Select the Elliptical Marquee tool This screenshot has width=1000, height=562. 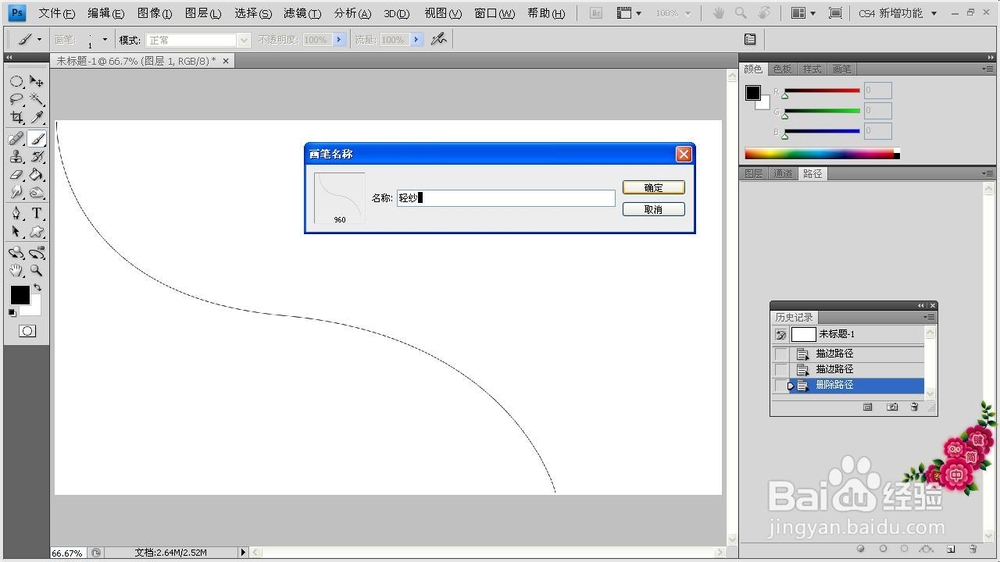click(17, 82)
